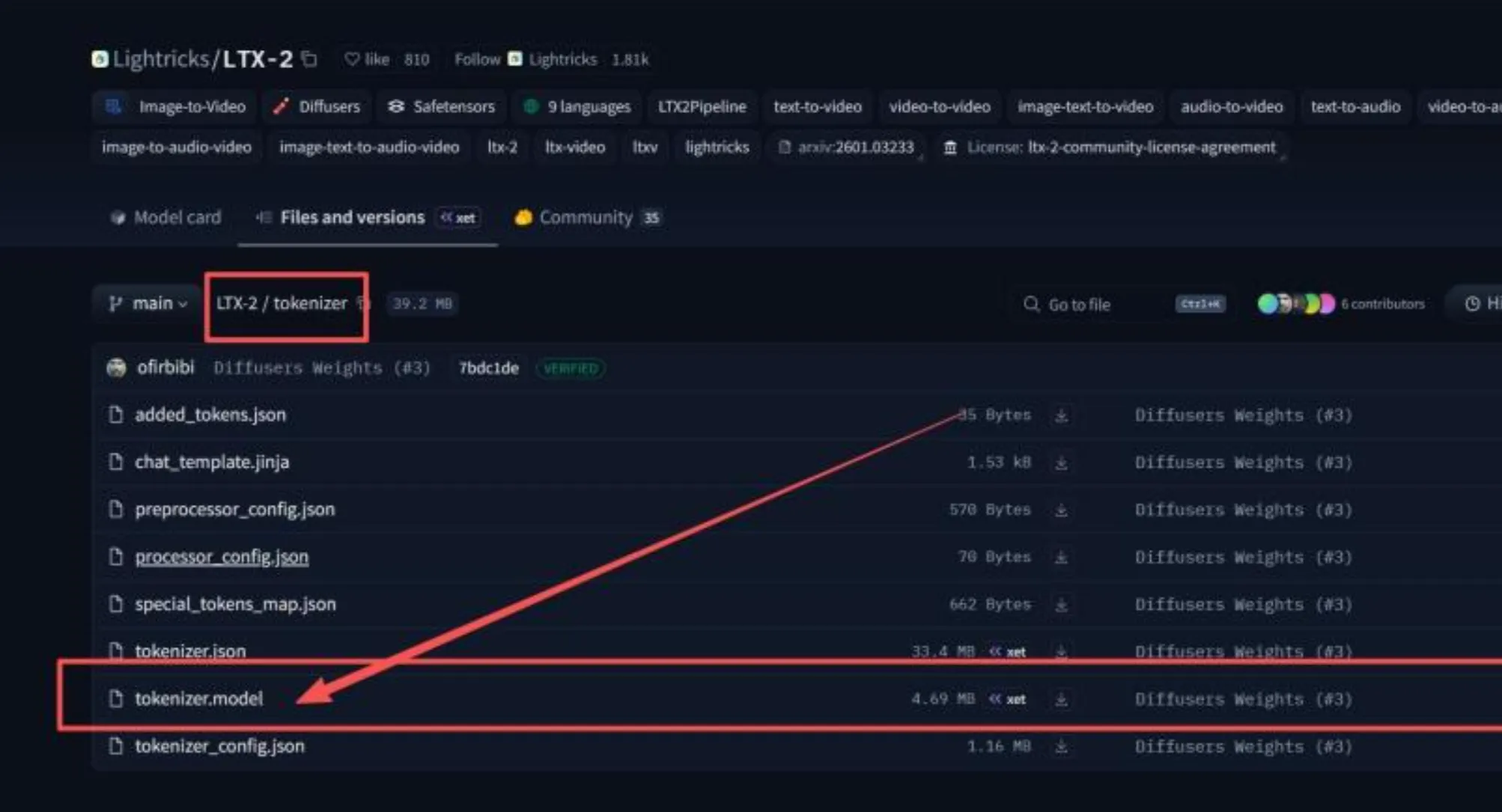Click the 810 likes count

pyautogui.click(x=416, y=59)
